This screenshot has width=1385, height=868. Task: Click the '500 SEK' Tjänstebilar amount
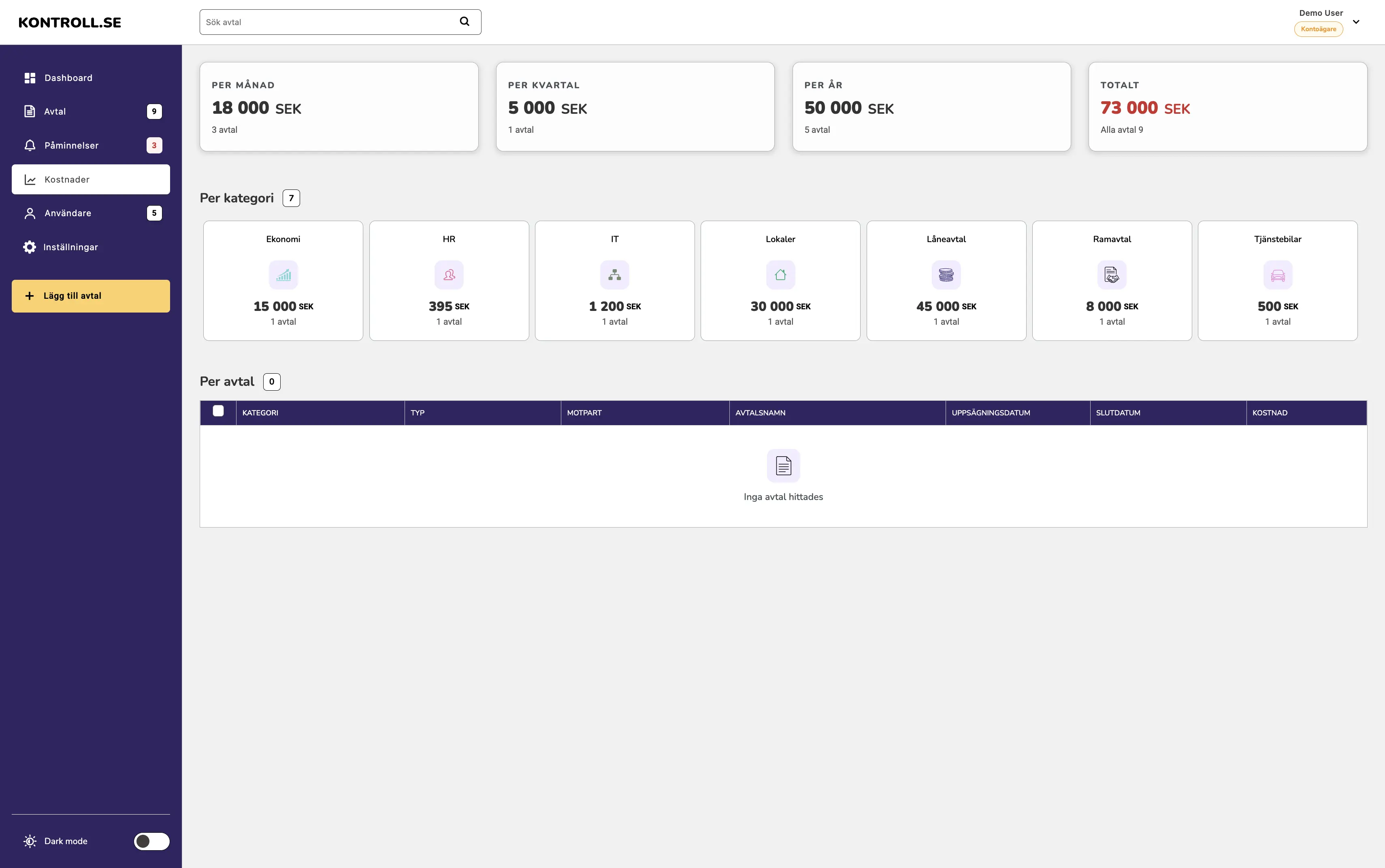pyautogui.click(x=1278, y=306)
